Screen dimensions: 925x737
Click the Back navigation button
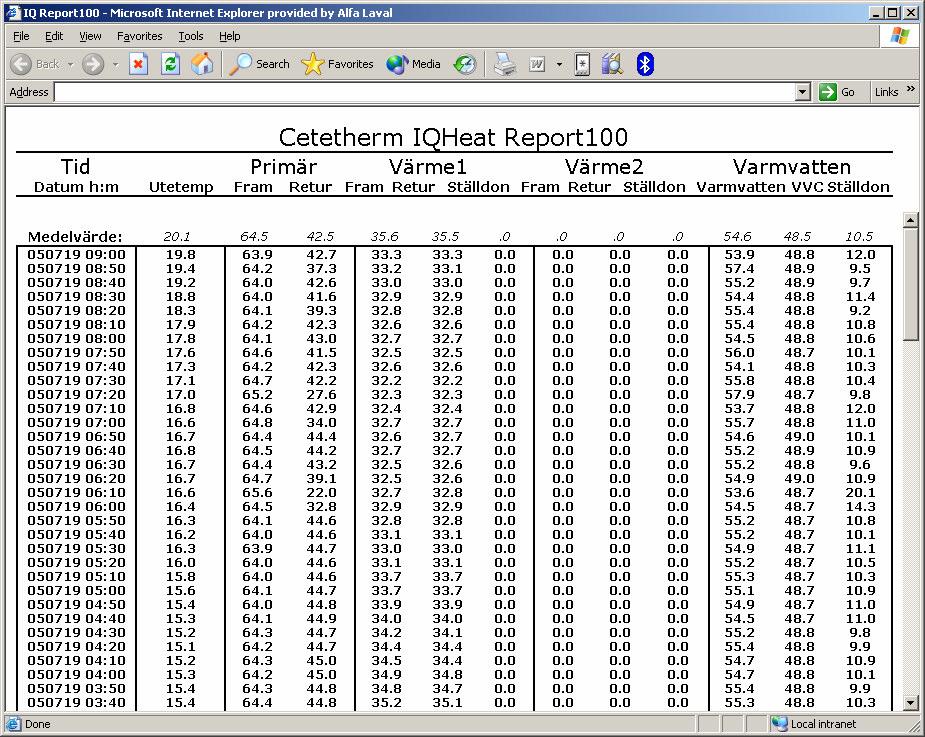click(x=35, y=64)
